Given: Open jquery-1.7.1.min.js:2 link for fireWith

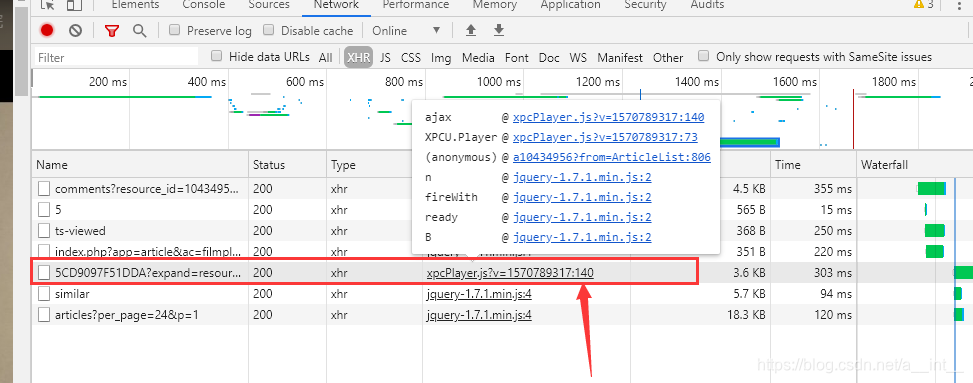Looking at the screenshot, I should coord(582,197).
